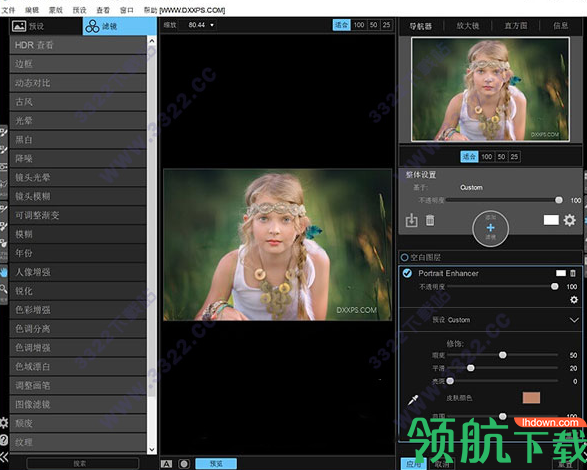Switch to the 放大镜 tab
The width and height of the screenshot is (587, 470).
pyautogui.click(x=468, y=26)
